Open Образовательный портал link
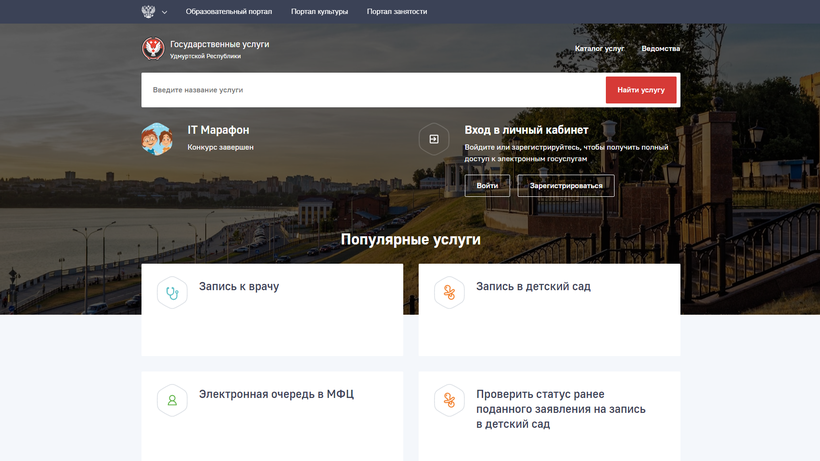 click(x=229, y=11)
